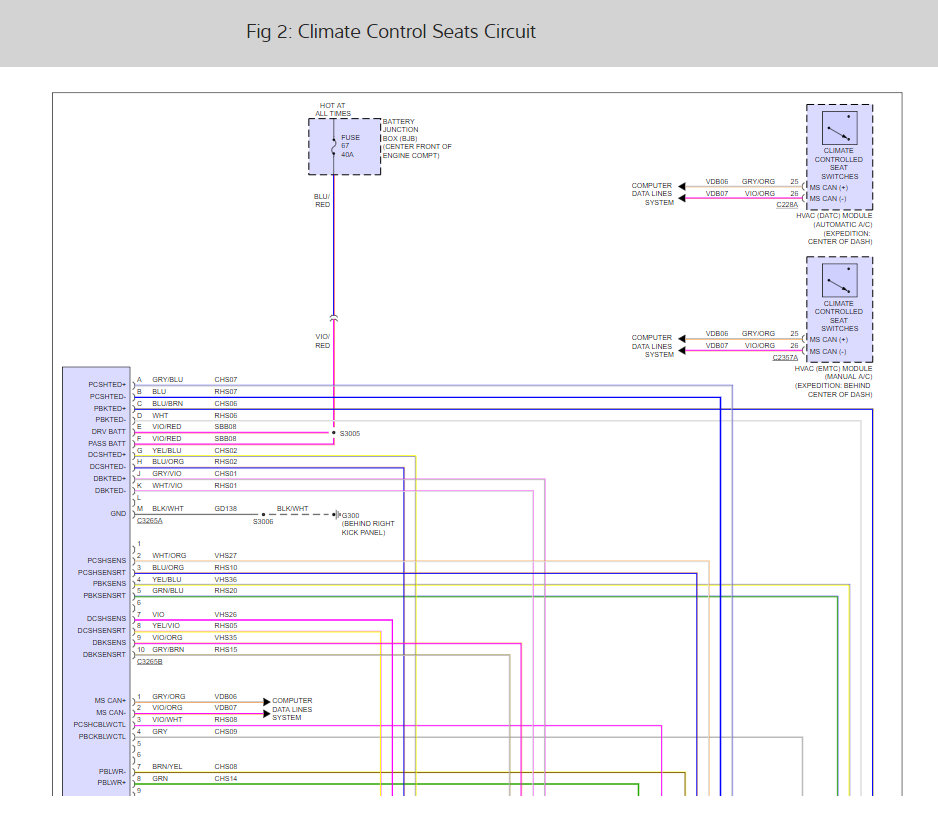Click the PBCKBLWCTL pin label
This screenshot has width=938, height=815.
102,737
